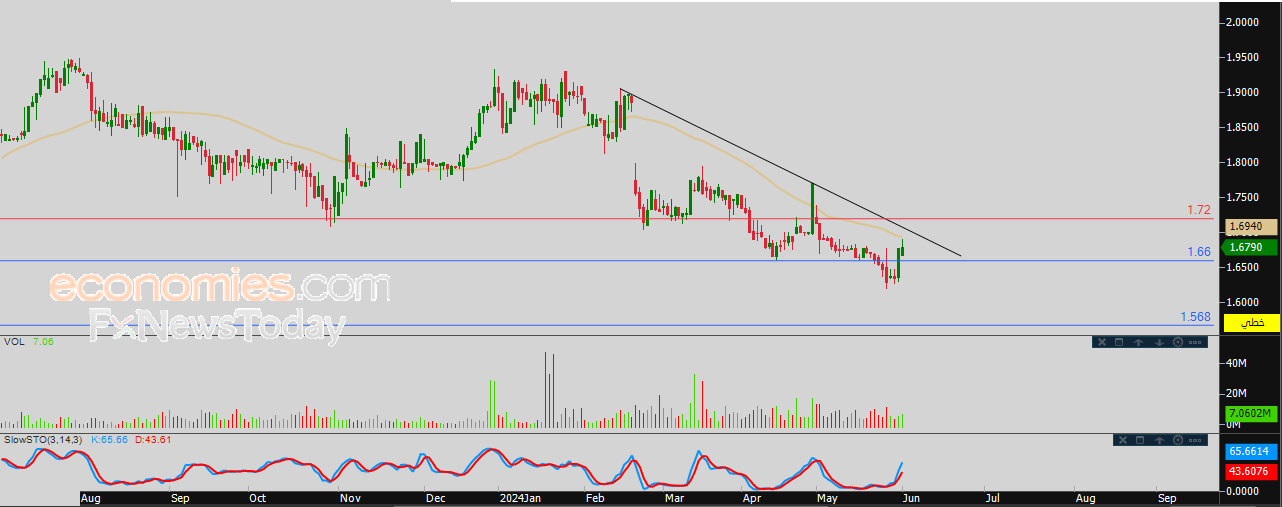The height and width of the screenshot is (507, 1282).
Task: Select the blue 1.66 support line
Action: (x=600, y=261)
